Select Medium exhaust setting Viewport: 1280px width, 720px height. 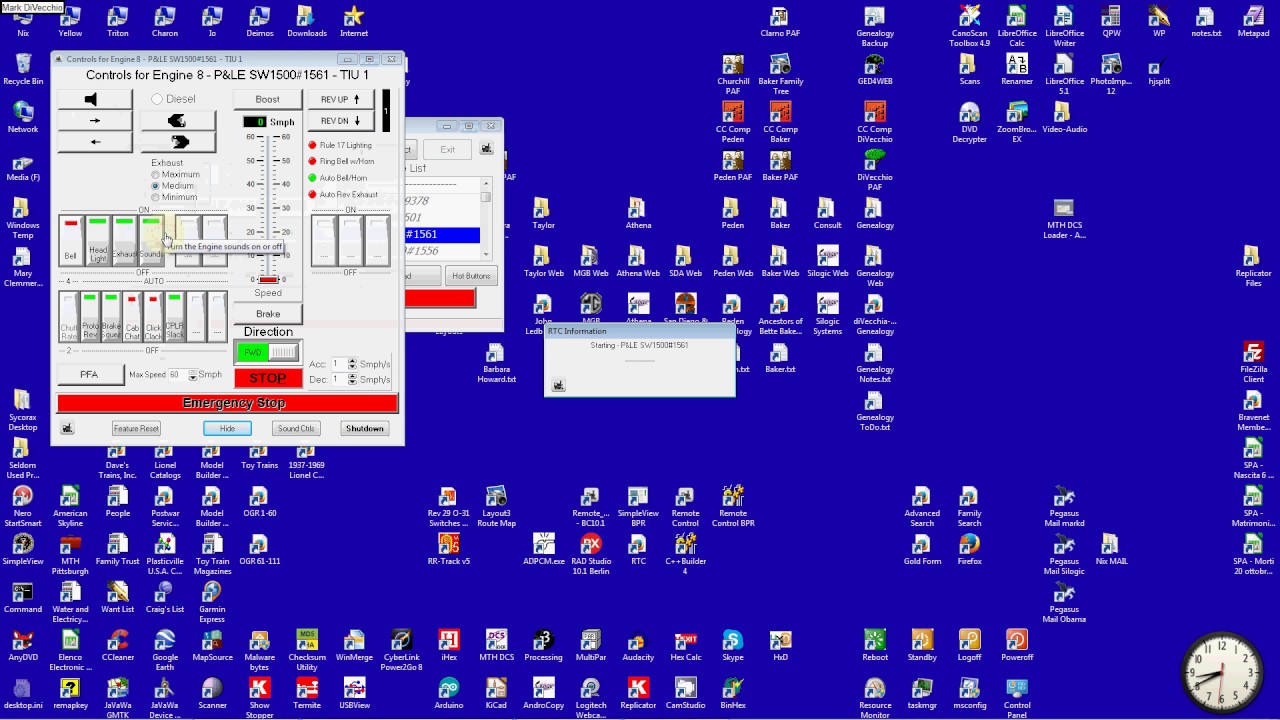click(173, 186)
